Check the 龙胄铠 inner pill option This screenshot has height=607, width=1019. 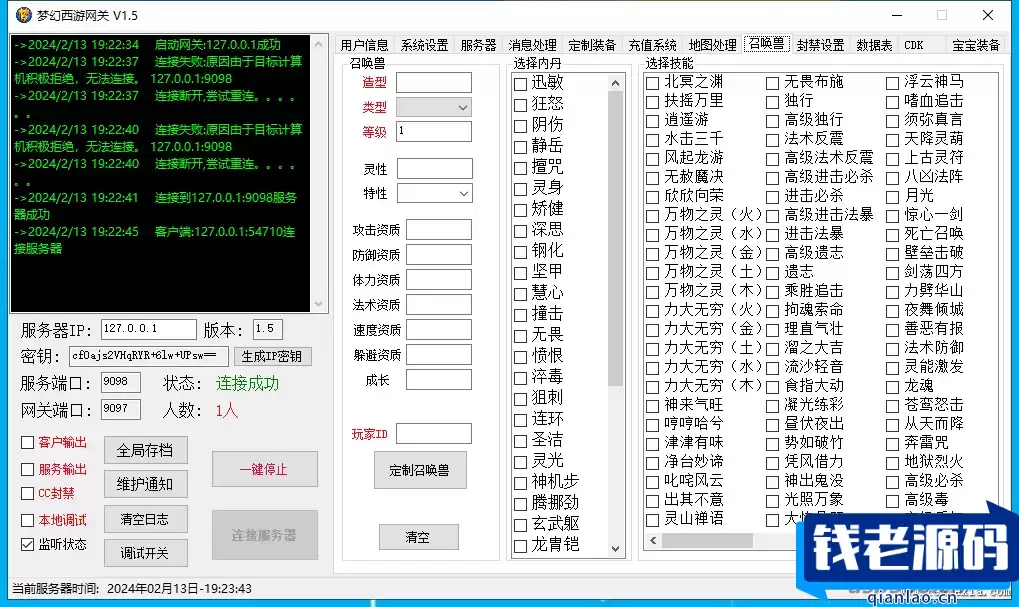coord(520,546)
